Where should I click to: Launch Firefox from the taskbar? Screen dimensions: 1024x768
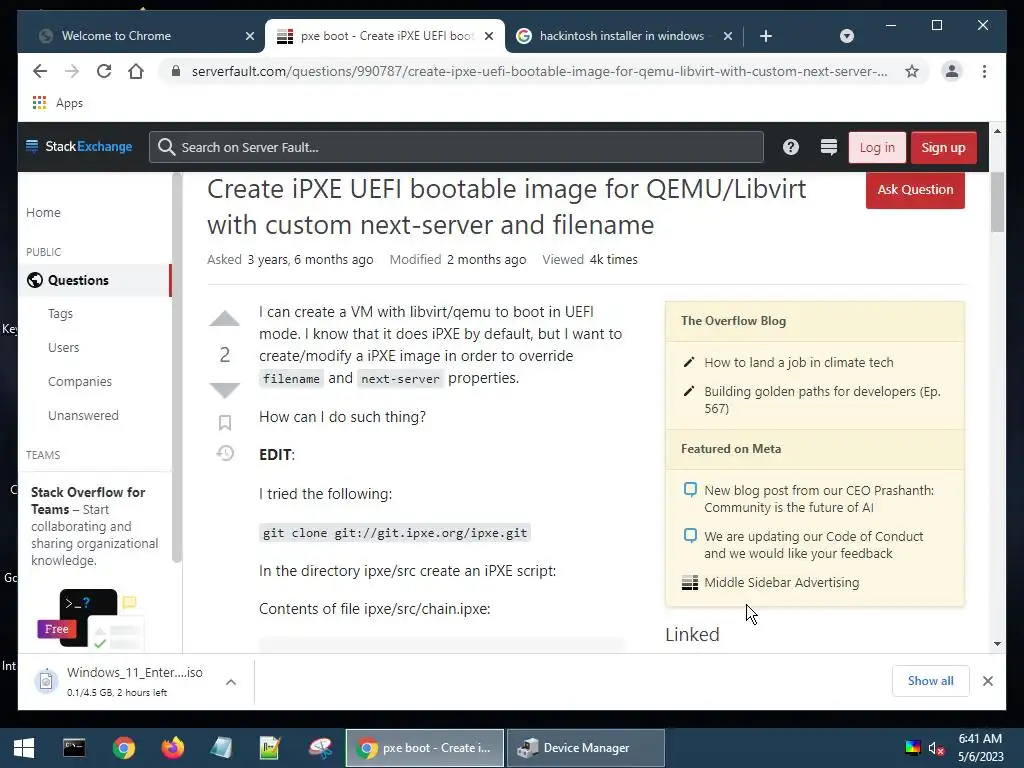(x=172, y=748)
